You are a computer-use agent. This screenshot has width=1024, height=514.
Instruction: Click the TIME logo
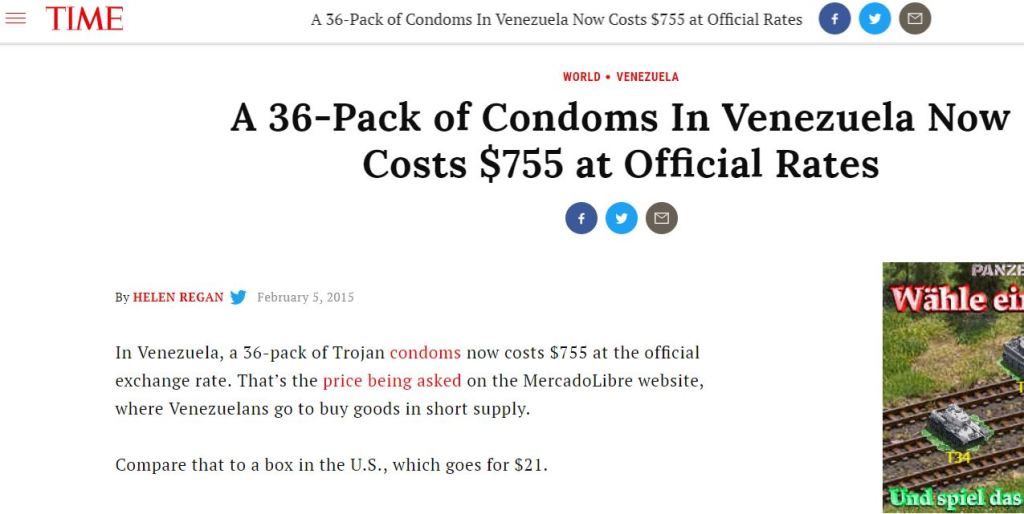tap(84, 19)
